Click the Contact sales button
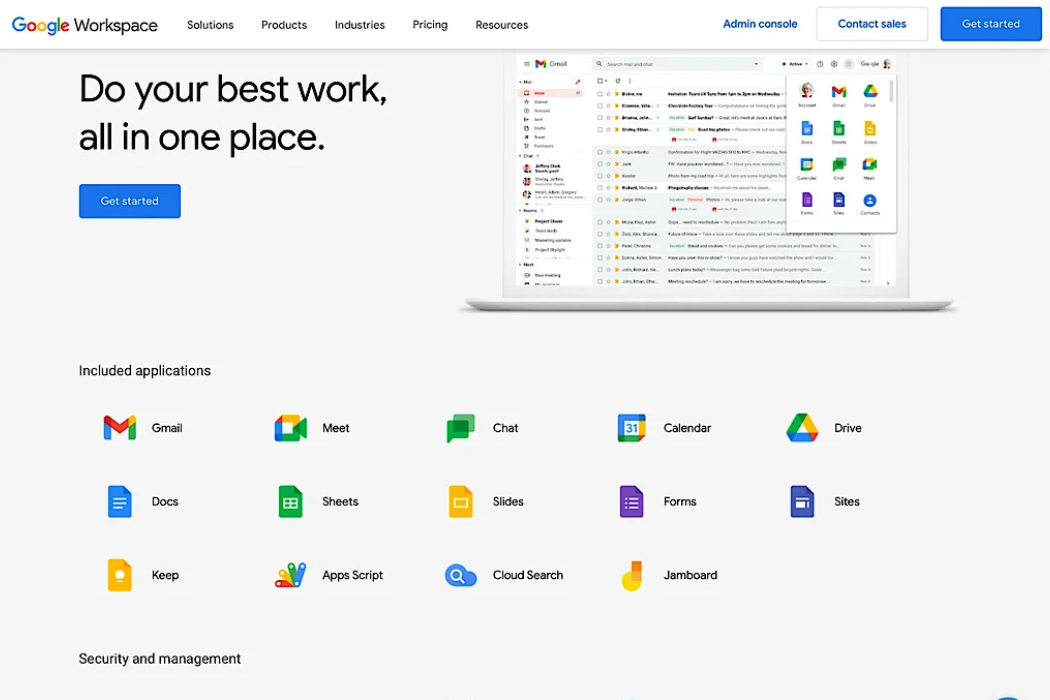The image size is (1050, 700). [x=872, y=24]
